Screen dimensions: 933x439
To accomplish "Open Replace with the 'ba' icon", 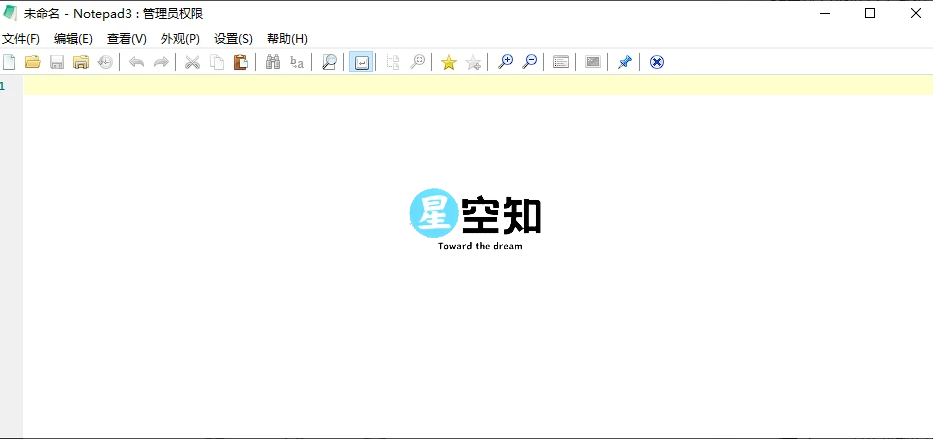I will pyautogui.click(x=297, y=62).
